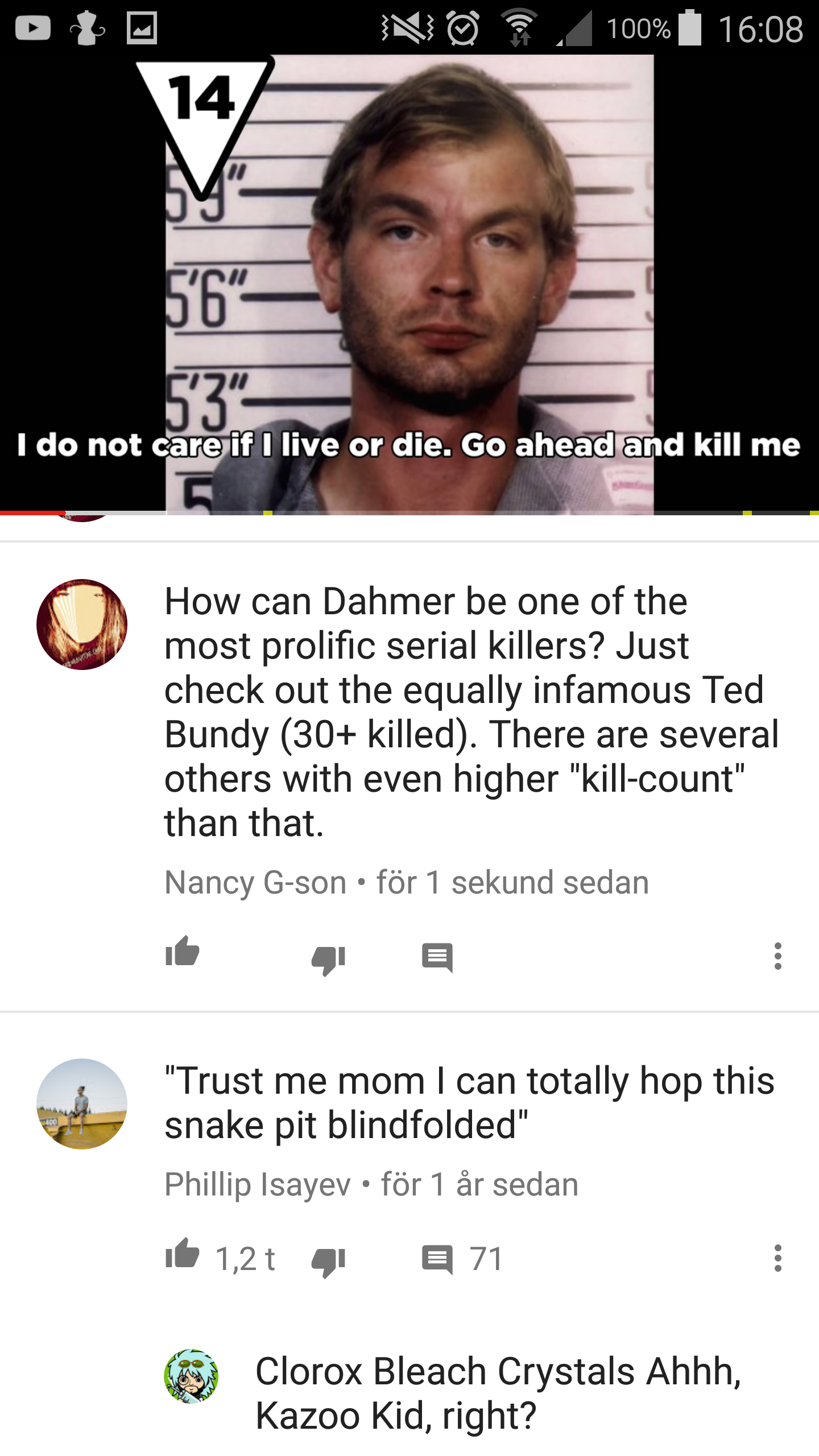Tap the Clorox Bleach Crystals reply avatar

(191, 1376)
